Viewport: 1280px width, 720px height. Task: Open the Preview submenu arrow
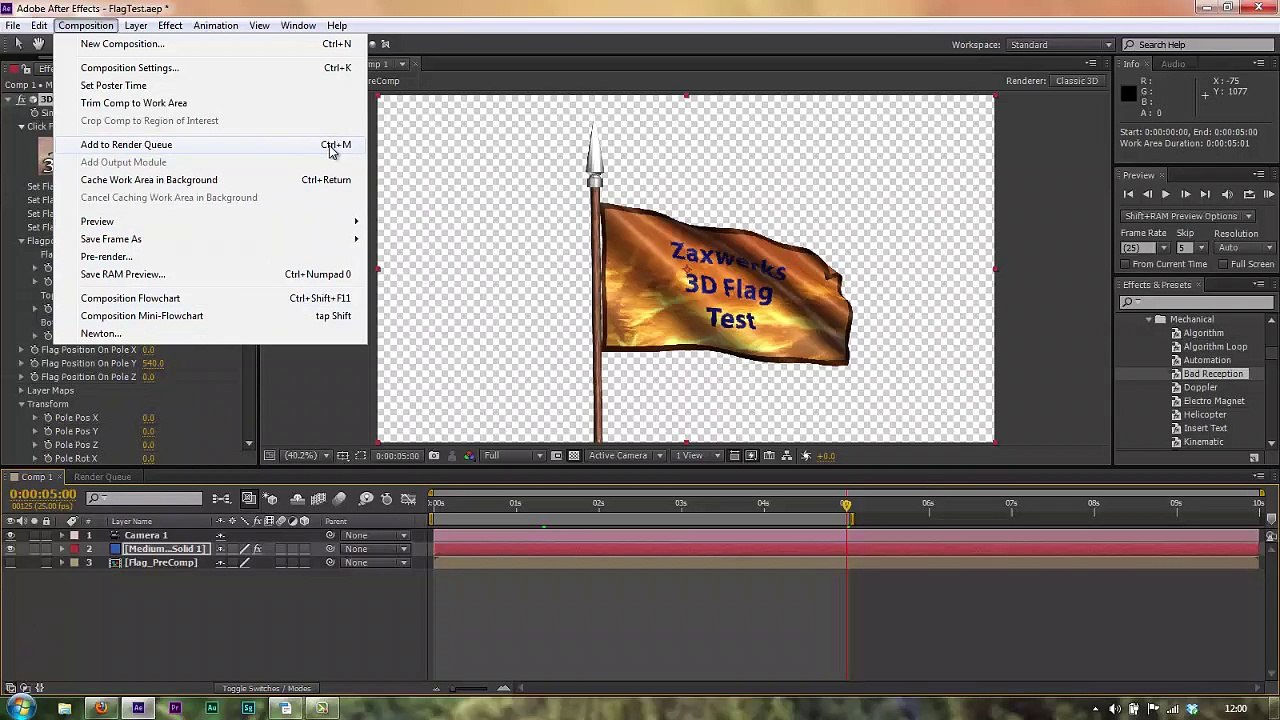click(356, 221)
